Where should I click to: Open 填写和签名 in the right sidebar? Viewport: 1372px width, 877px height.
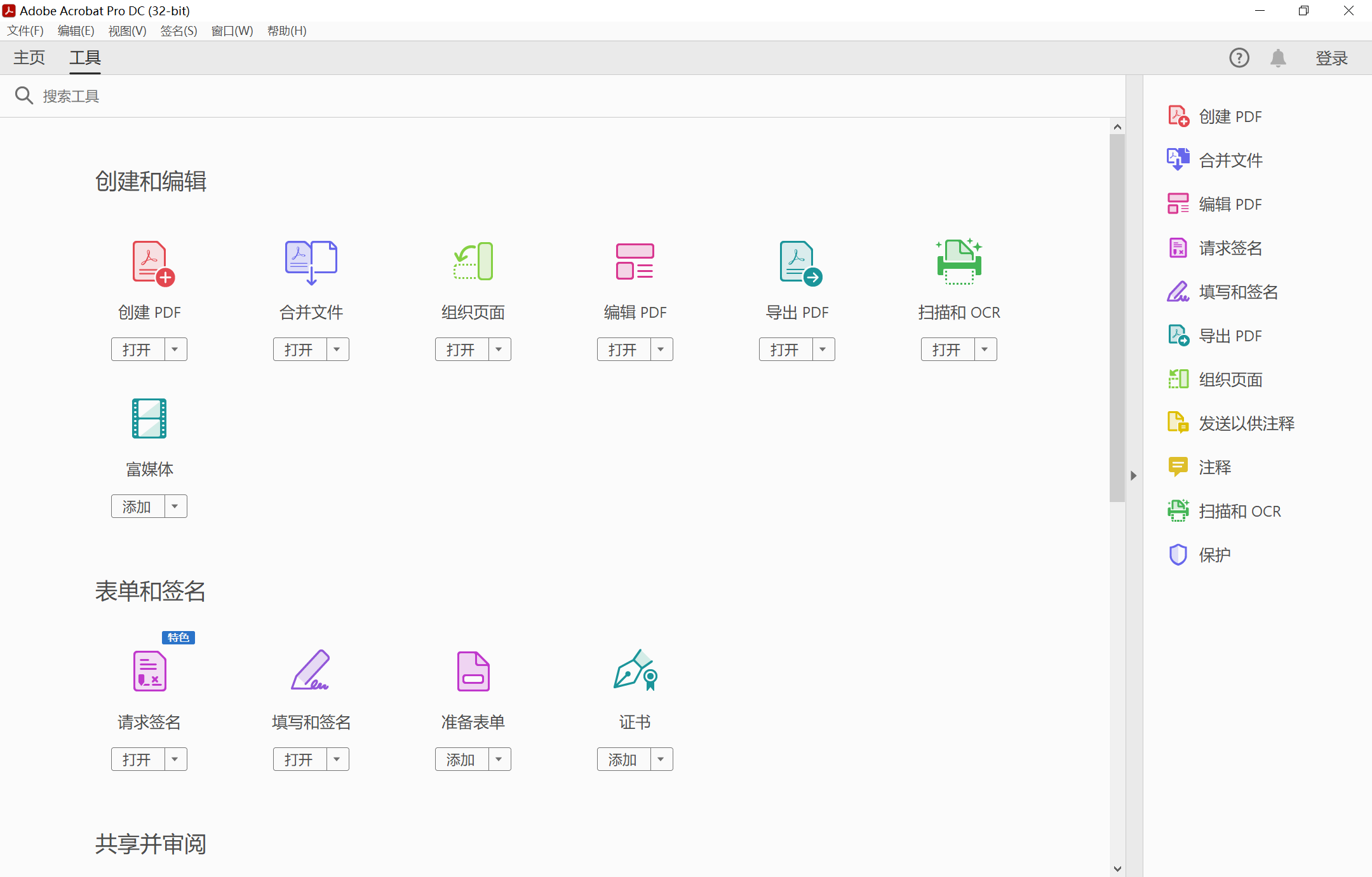pyautogui.click(x=1223, y=292)
